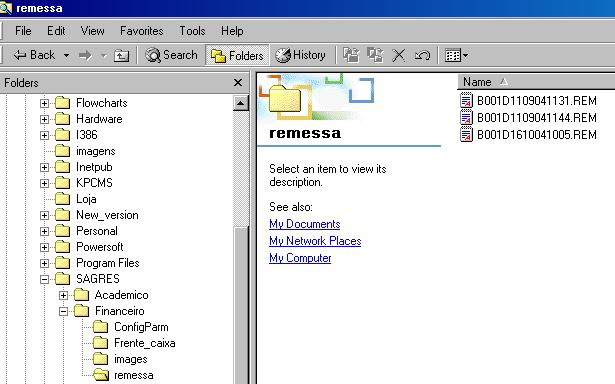Close the Folders pane
The width and height of the screenshot is (615, 384).
pyautogui.click(x=238, y=83)
